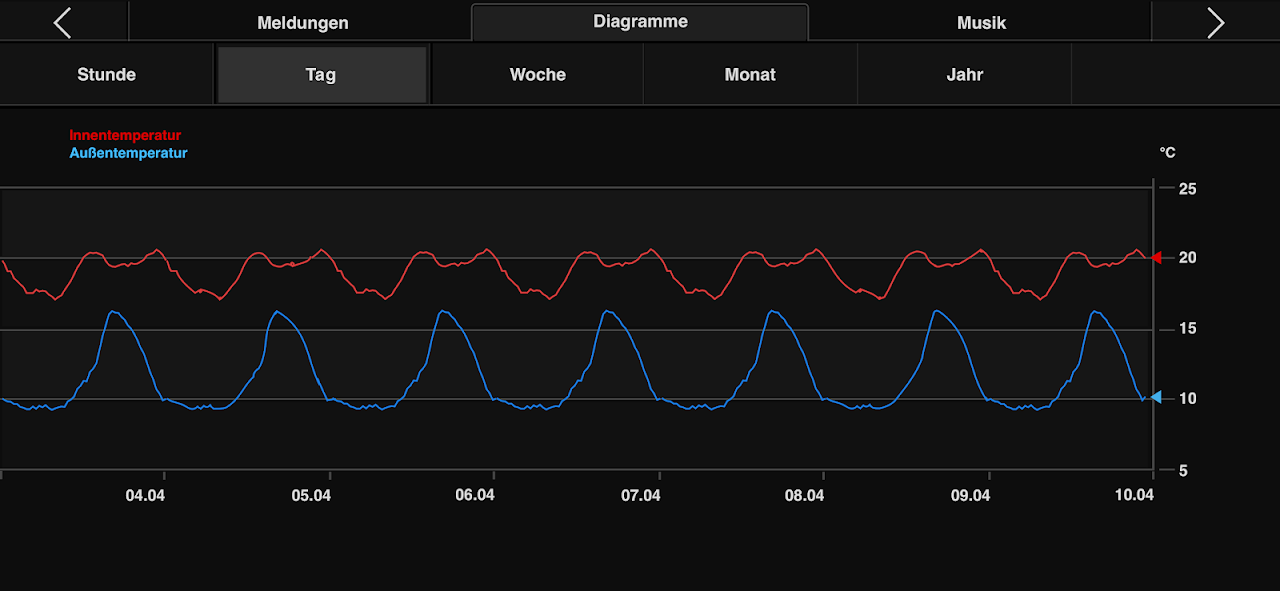Toggle the Innentemperatur legend entry
Viewport: 1280px width, 591px height.
125,135
